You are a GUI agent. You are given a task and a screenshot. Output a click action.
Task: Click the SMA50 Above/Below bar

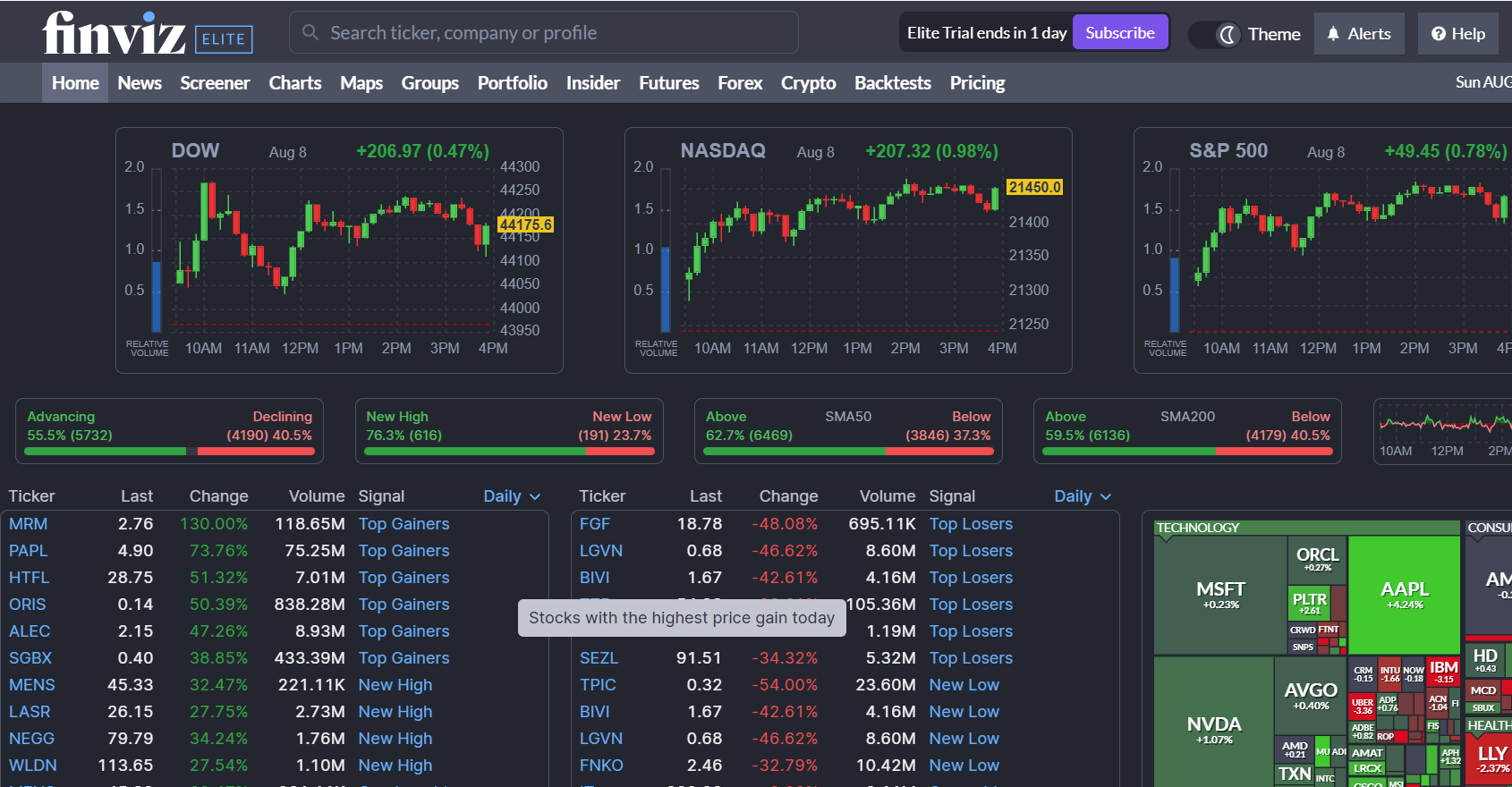(x=848, y=452)
